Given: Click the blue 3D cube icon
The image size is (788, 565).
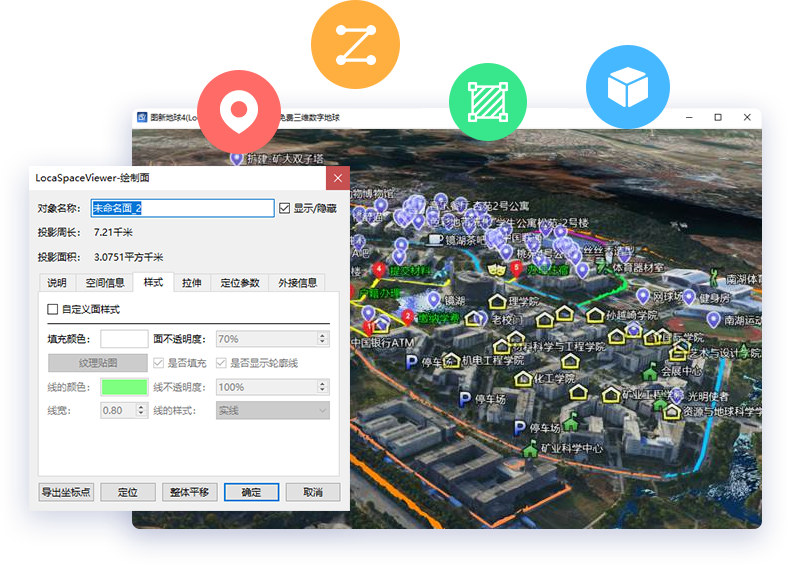Looking at the screenshot, I should [x=627, y=88].
